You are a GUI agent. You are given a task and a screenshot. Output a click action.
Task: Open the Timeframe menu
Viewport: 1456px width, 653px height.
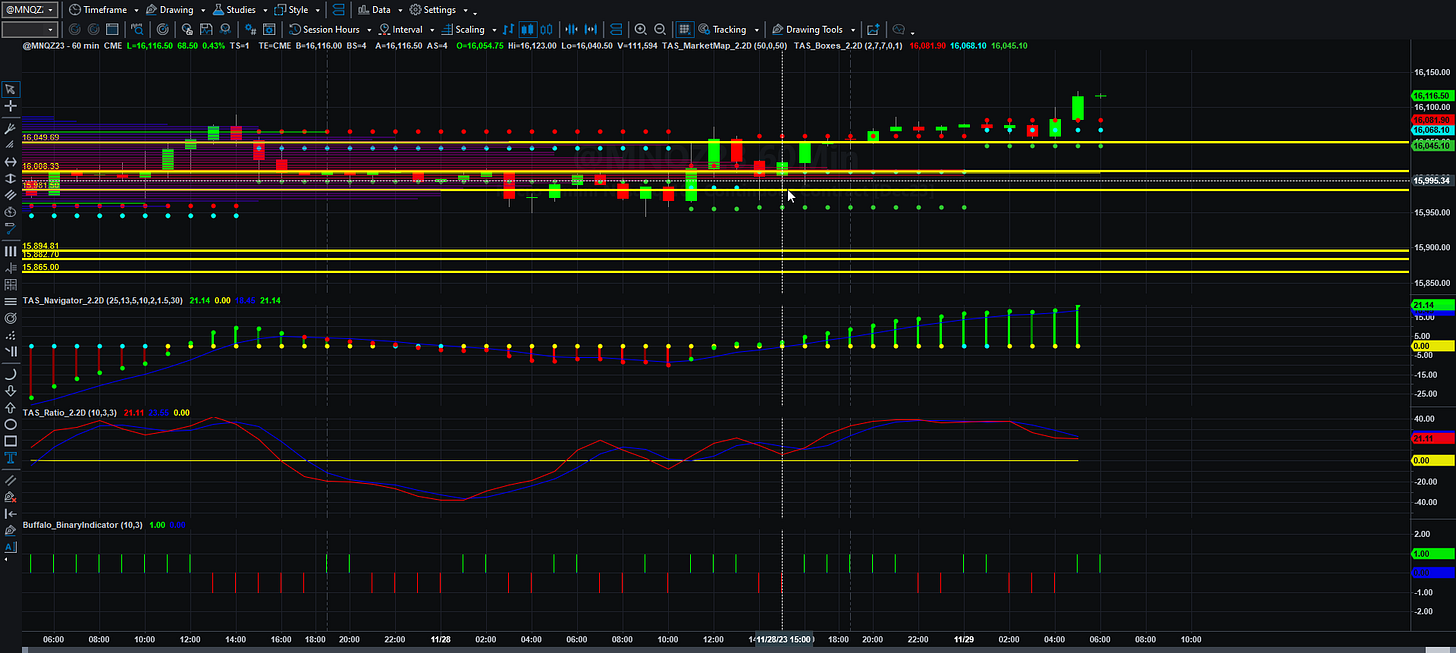(104, 10)
